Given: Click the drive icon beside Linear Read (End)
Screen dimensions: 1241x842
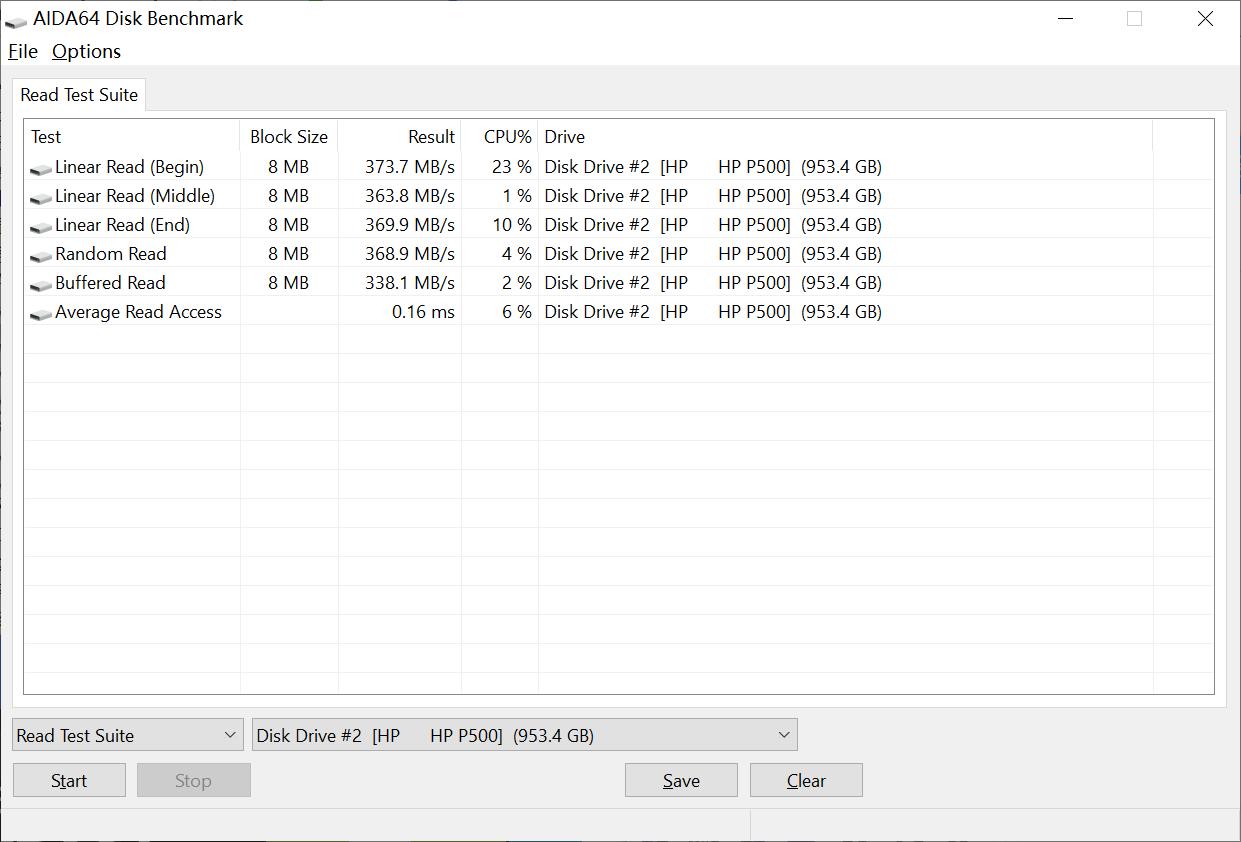Looking at the screenshot, I should pos(41,227).
